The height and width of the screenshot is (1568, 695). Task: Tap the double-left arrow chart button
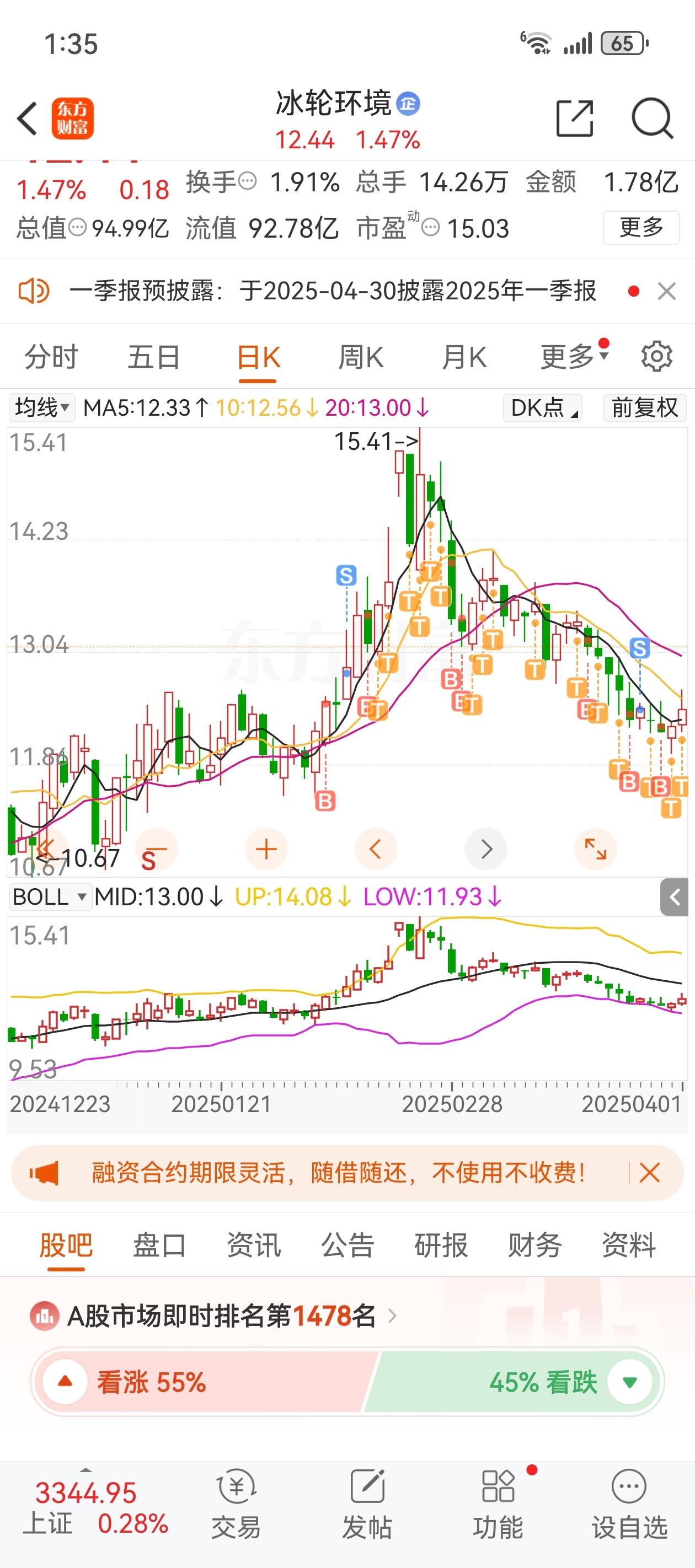(46, 849)
